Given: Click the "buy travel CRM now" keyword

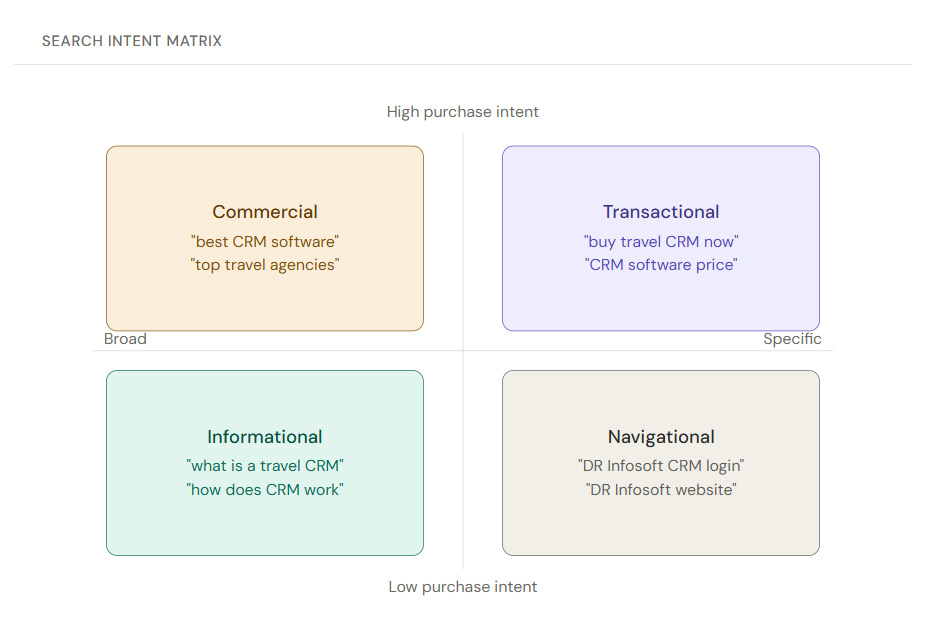Looking at the screenshot, I should [661, 241].
